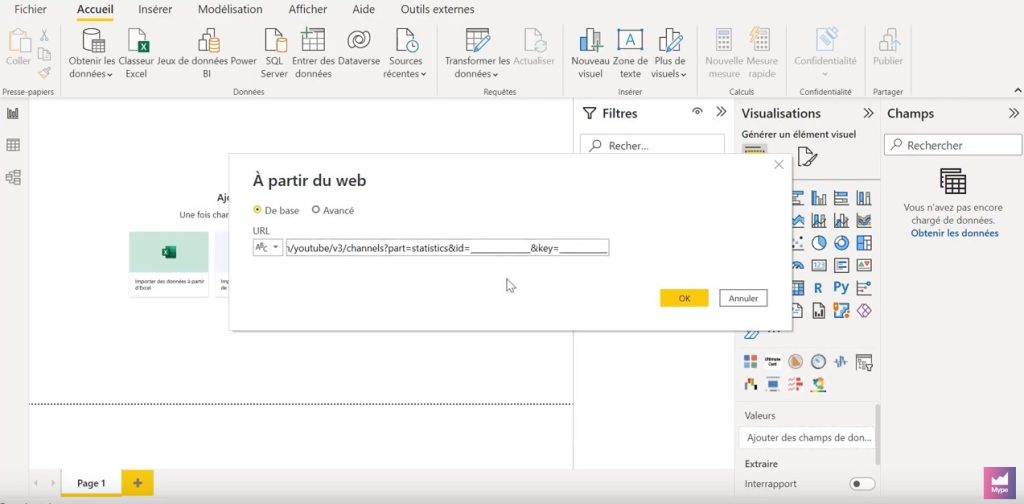Open the Outils externes tab
Image resolution: width=1024 pixels, height=504 pixels.
(438, 10)
